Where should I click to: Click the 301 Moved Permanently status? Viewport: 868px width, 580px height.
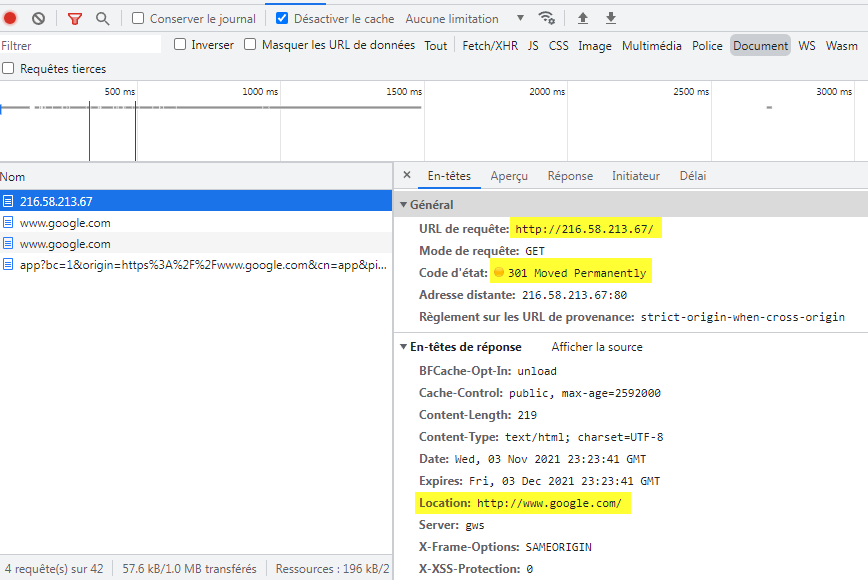(x=577, y=273)
